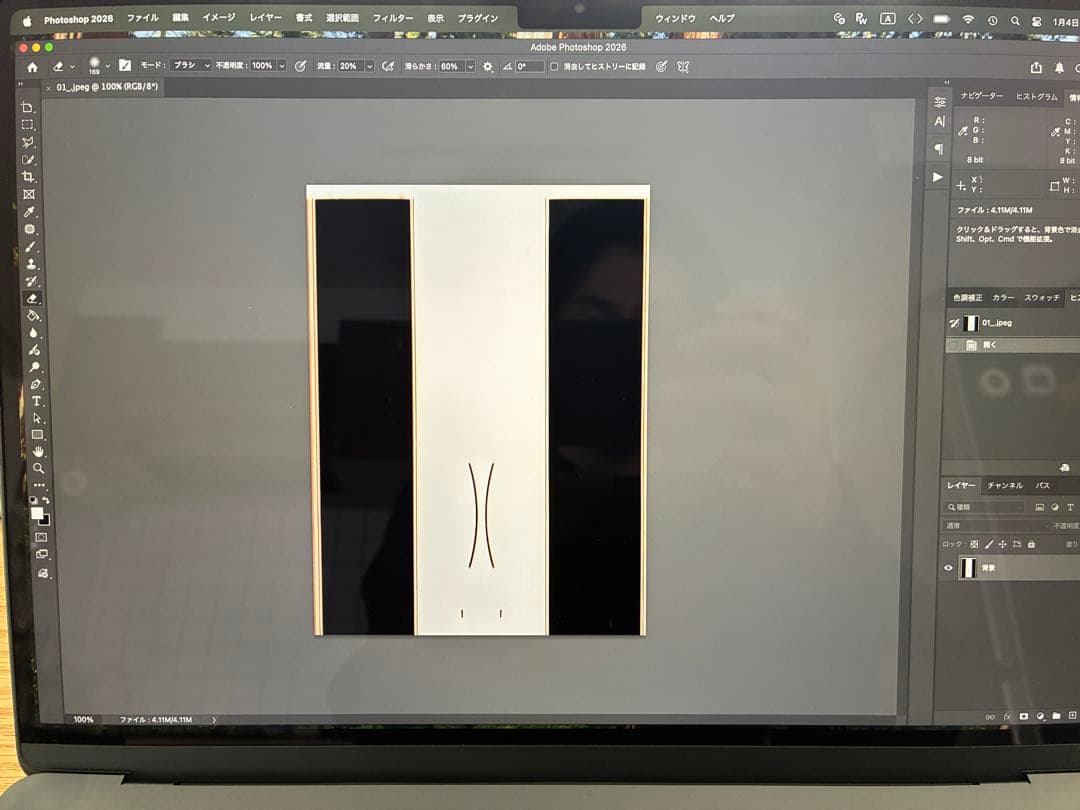Enable the Erase to History checkbox
Viewport: 1080px width, 810px height.
tap(554, 66)
